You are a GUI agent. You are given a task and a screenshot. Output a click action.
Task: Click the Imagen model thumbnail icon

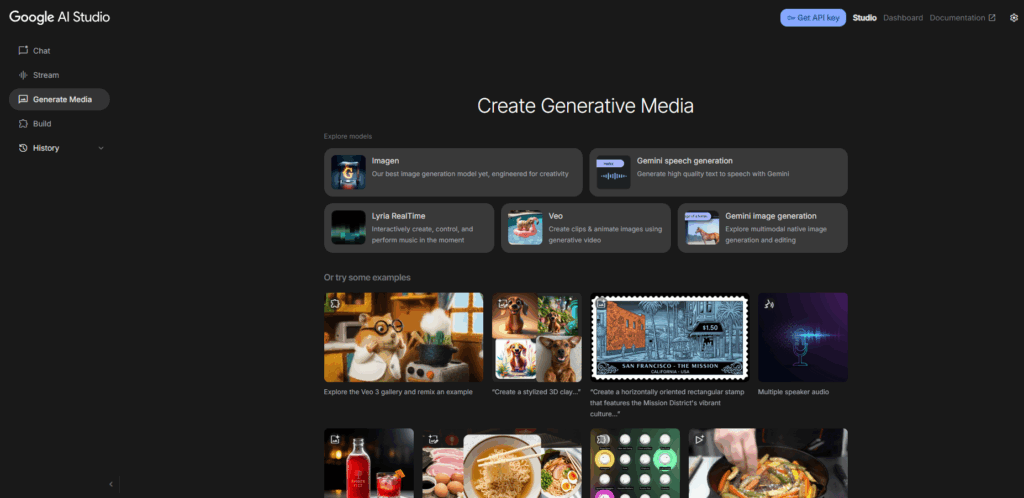coord(348,172)
